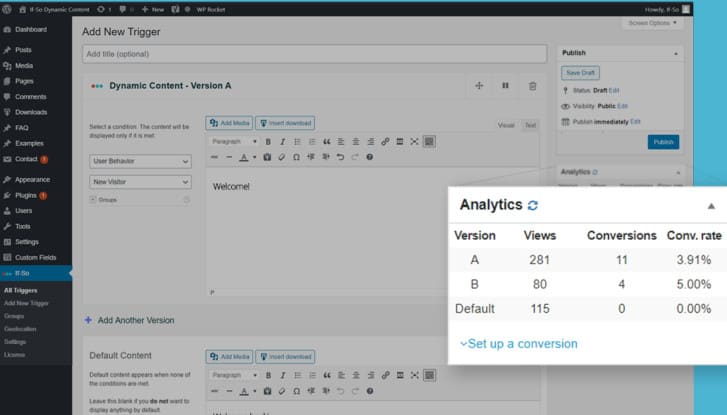Apply strikethrough in Version A editor
The width and height of the screenshot is (727, 415).
(214, 157)
